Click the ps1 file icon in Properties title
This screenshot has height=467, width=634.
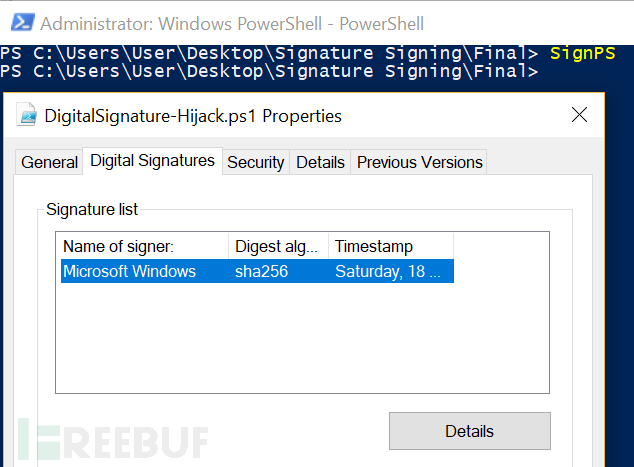pyautogui.click(x=27, y=115)
